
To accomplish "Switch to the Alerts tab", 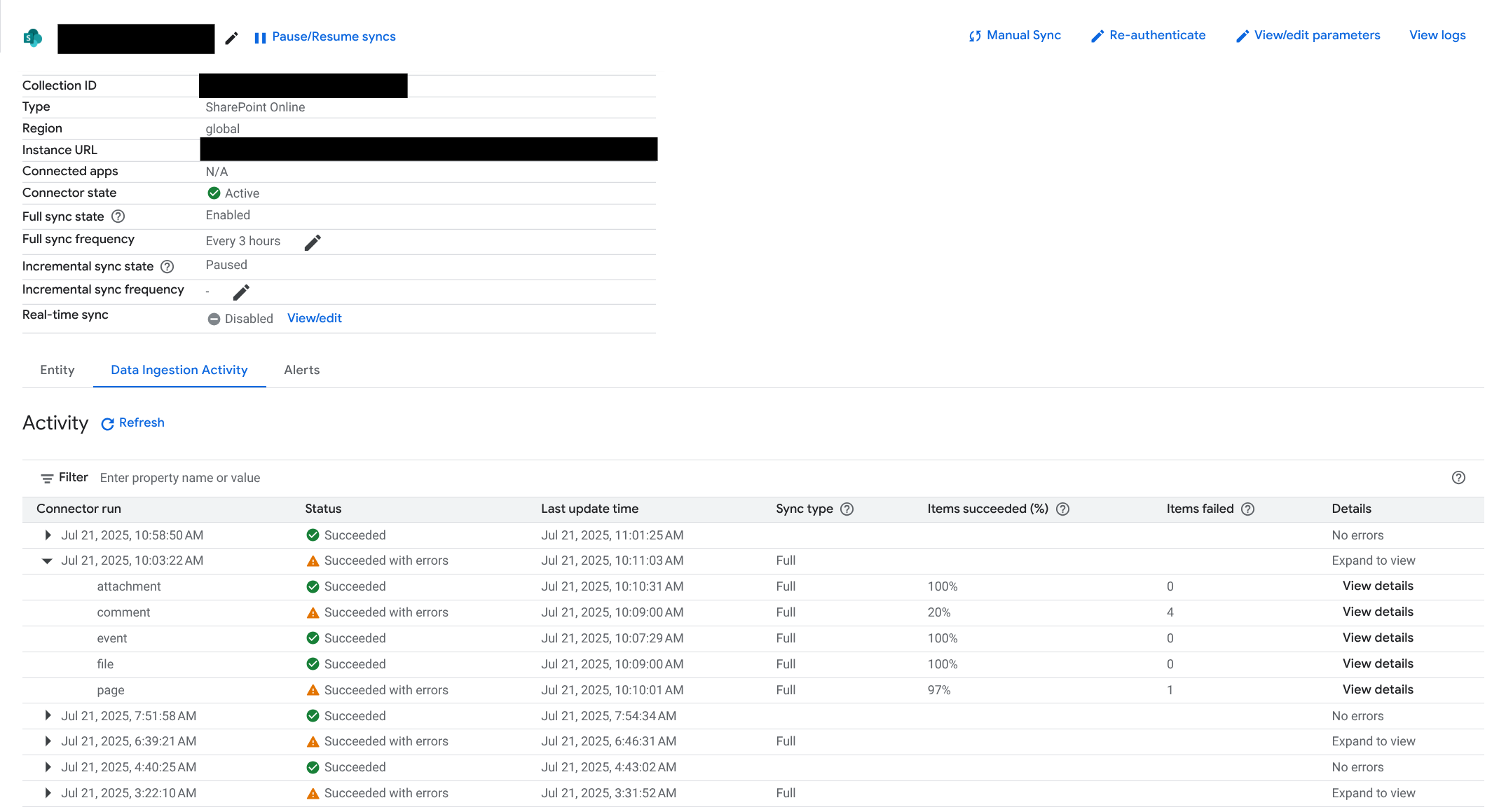I will [301, 370].
